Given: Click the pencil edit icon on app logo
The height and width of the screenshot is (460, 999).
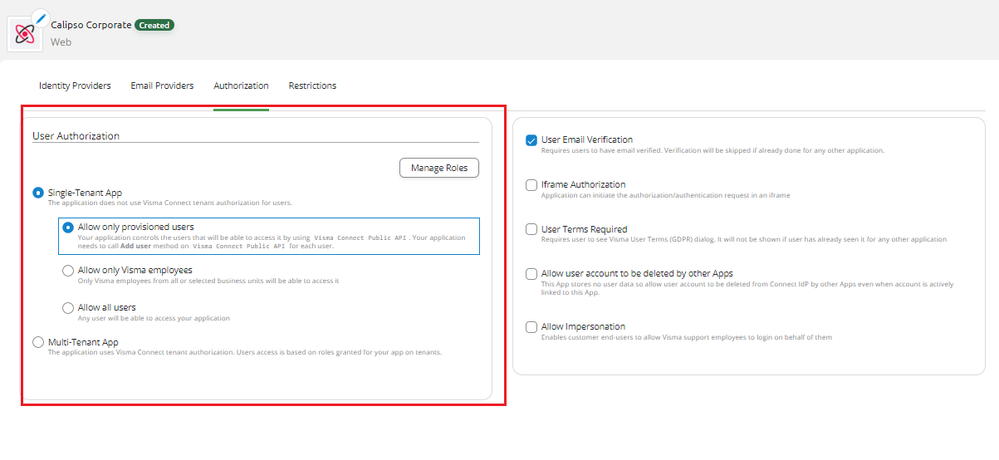Looking at the screenshot, I should pos(40,18).
